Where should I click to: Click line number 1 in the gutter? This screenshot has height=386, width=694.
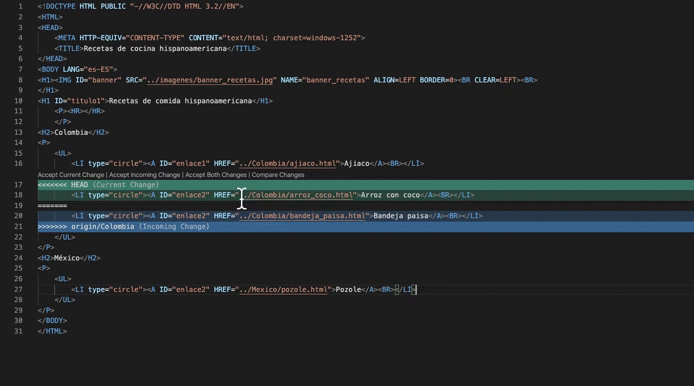coord(20,7)
